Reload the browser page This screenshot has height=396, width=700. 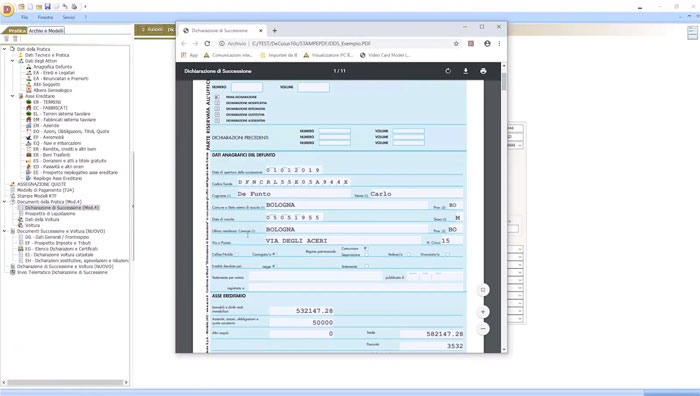coord(207,43)
